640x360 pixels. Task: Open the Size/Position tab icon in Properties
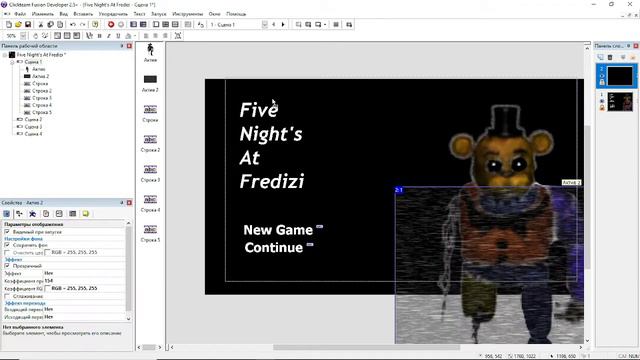click(x=19, y=214)
